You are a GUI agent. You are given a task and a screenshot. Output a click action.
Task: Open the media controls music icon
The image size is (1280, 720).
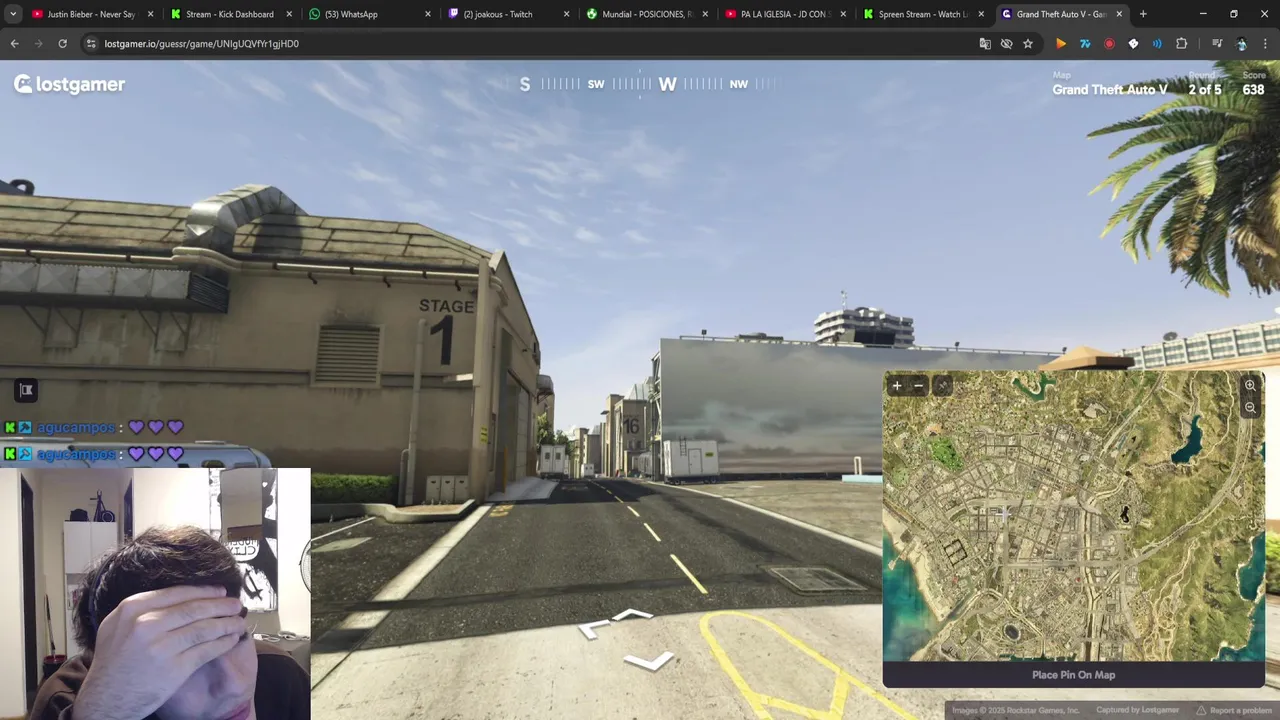1217,44
